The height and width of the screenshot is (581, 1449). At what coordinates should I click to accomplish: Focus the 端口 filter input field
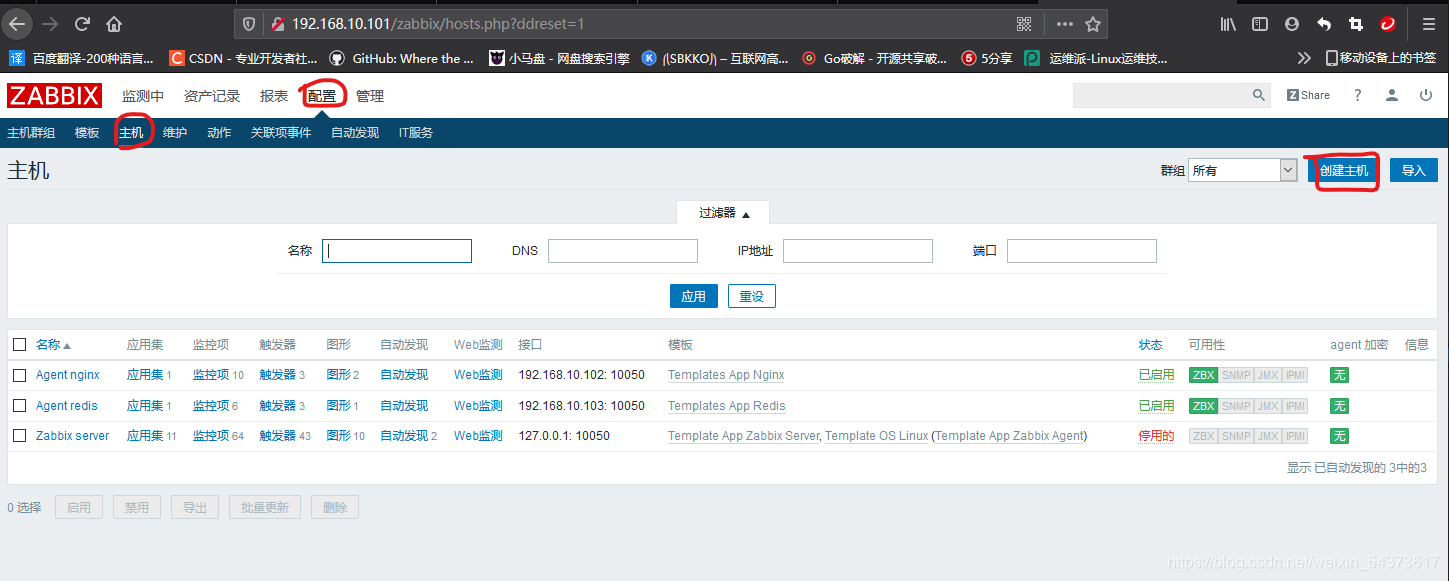(1082, 251)
